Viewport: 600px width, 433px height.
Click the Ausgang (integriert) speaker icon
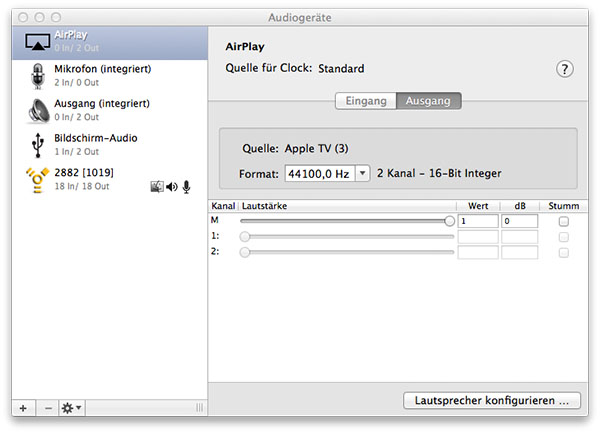pyautogui.click(x=37, y=109)
